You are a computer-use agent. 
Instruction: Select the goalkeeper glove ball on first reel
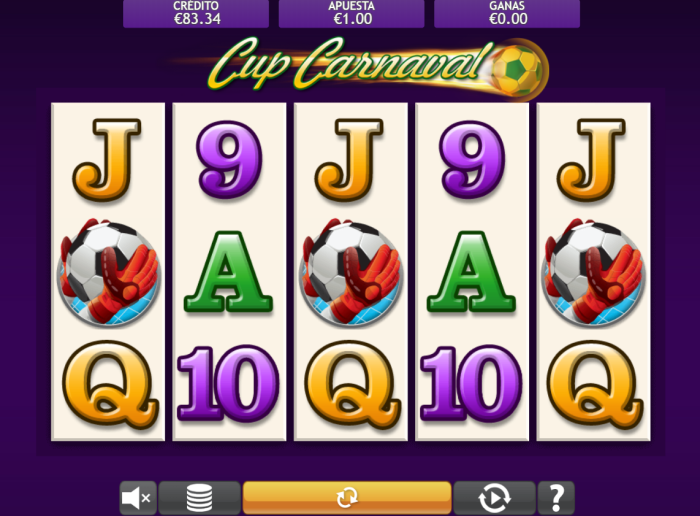click(x=108, y=272)
